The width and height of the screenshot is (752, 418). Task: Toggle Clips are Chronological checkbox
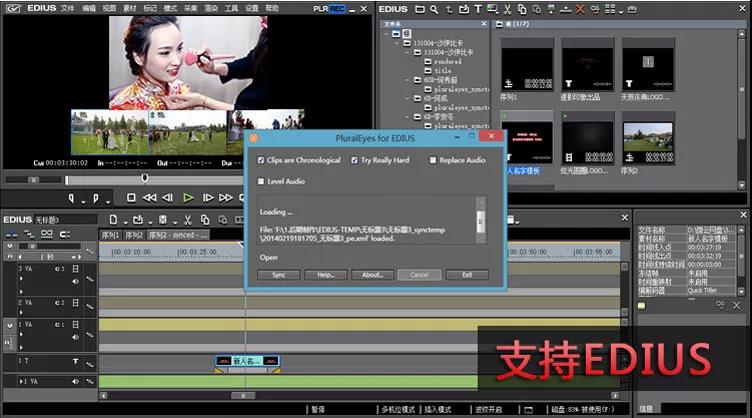[x=261, y=160]
